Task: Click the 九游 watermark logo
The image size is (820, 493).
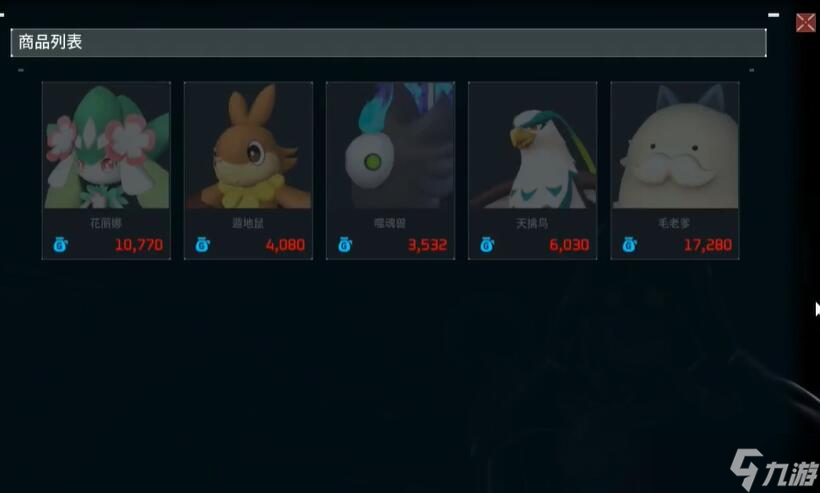Action: 775,469
